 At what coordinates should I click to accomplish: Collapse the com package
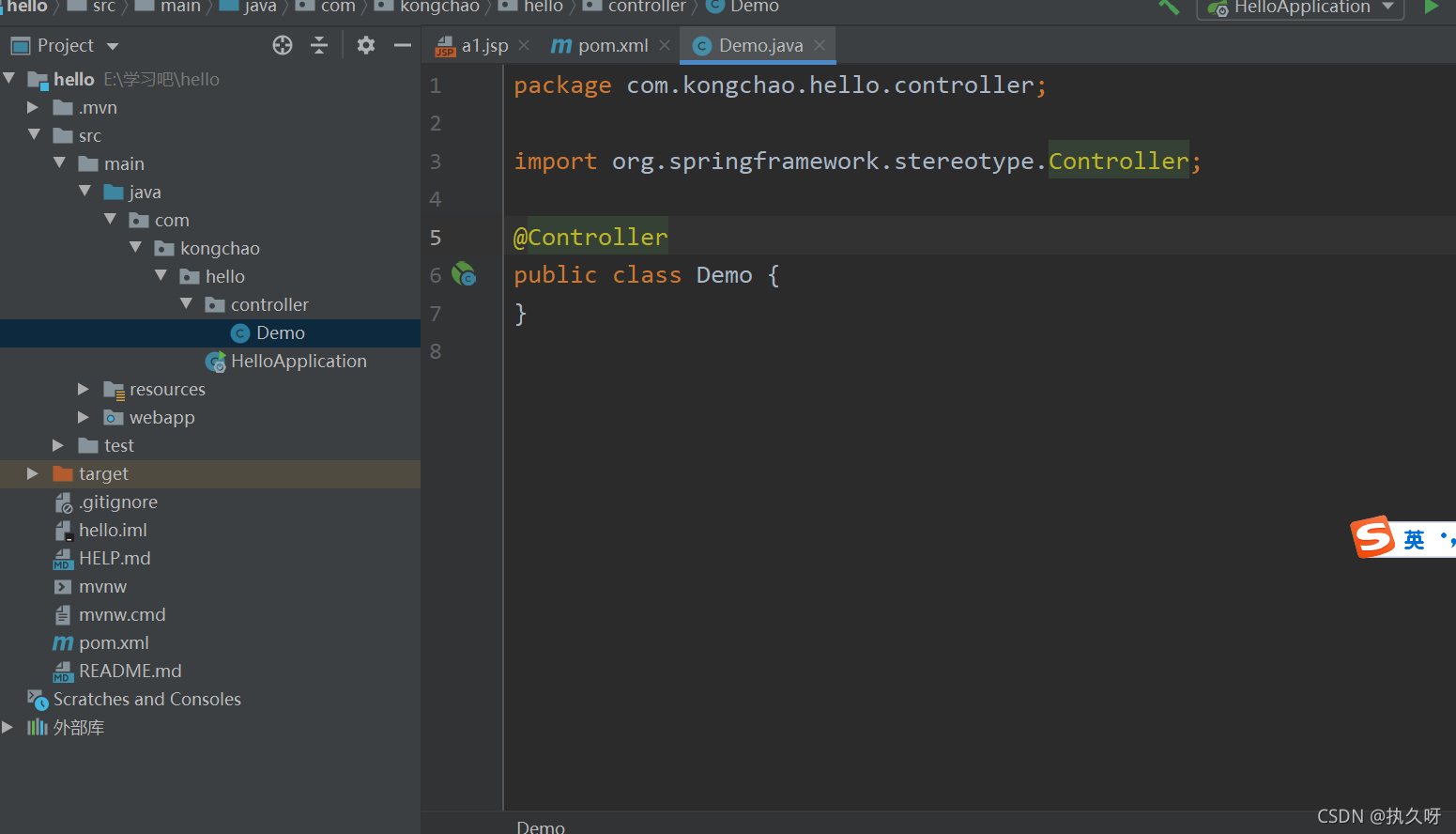(111, 220)
